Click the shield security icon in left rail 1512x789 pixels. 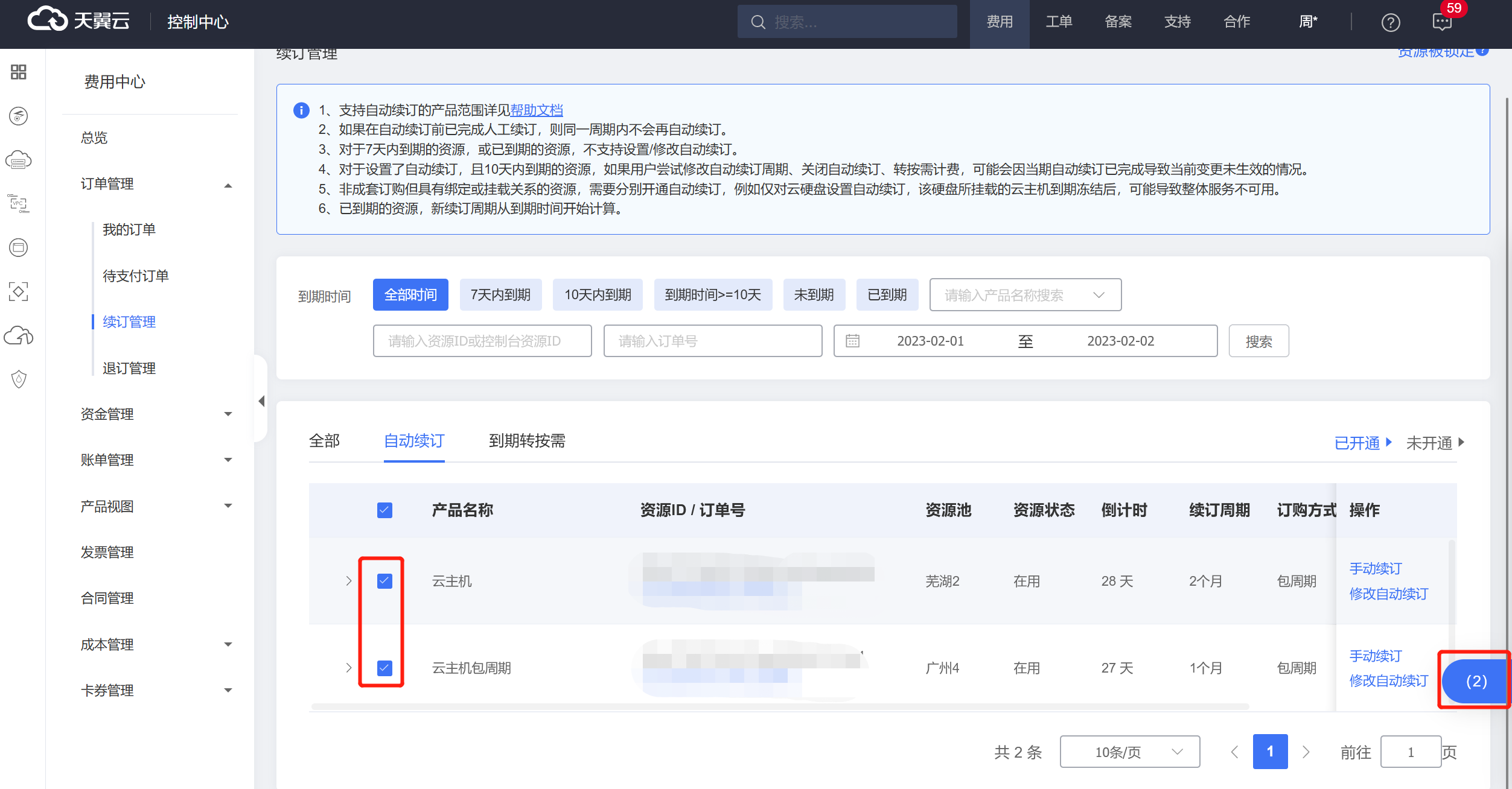pyautogui.click(x=19, y=379)
